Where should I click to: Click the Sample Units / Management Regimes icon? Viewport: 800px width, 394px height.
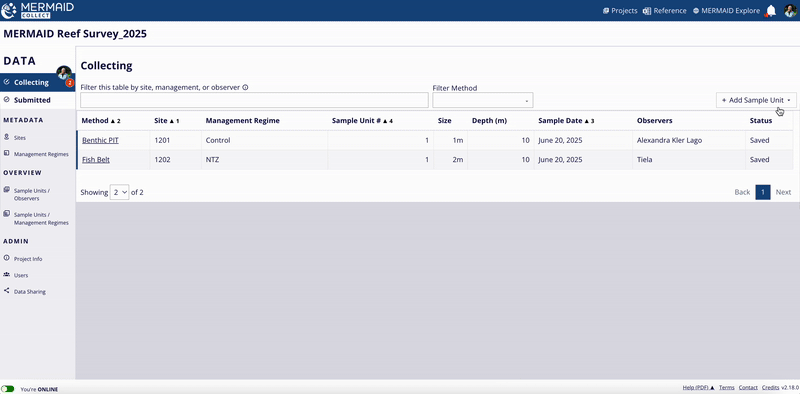coord(7,213)
